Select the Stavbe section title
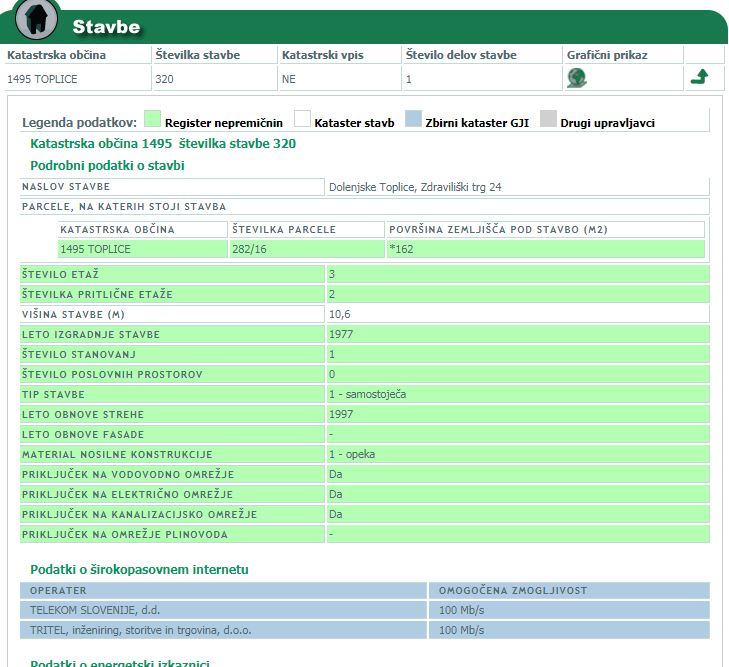 click(x=106, y=27)
